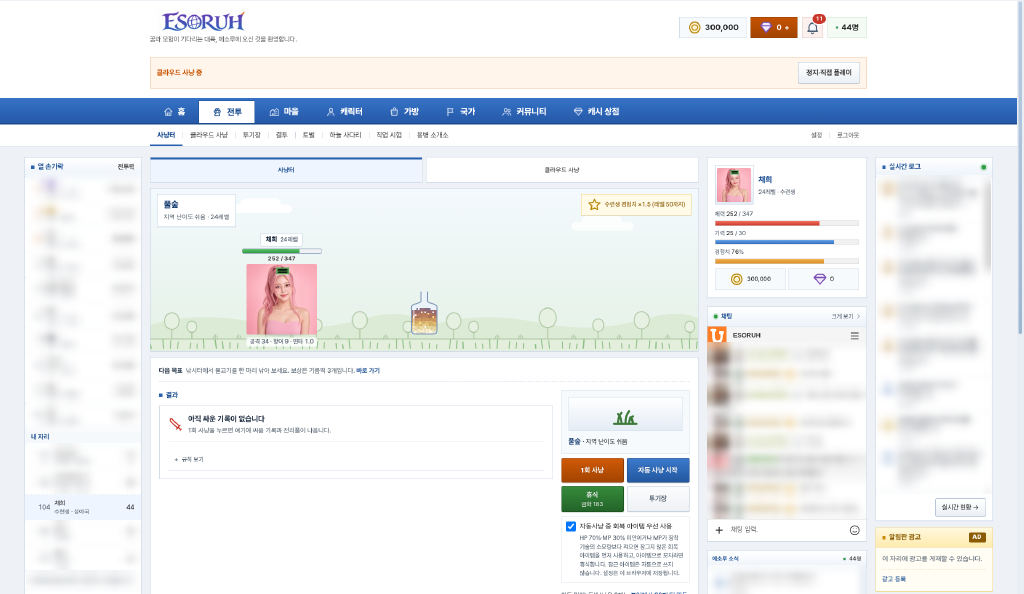Image resolution: width=1024 pixels, height=594 pixels.
Task: Open the 투기장 submenu link
Action: [251, 135]
